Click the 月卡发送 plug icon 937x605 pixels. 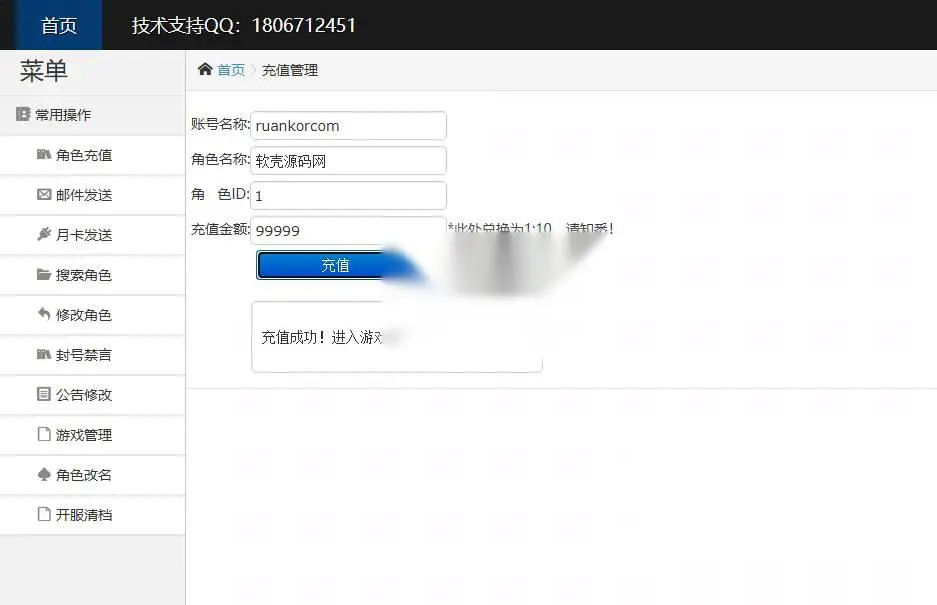coord(44,234)
